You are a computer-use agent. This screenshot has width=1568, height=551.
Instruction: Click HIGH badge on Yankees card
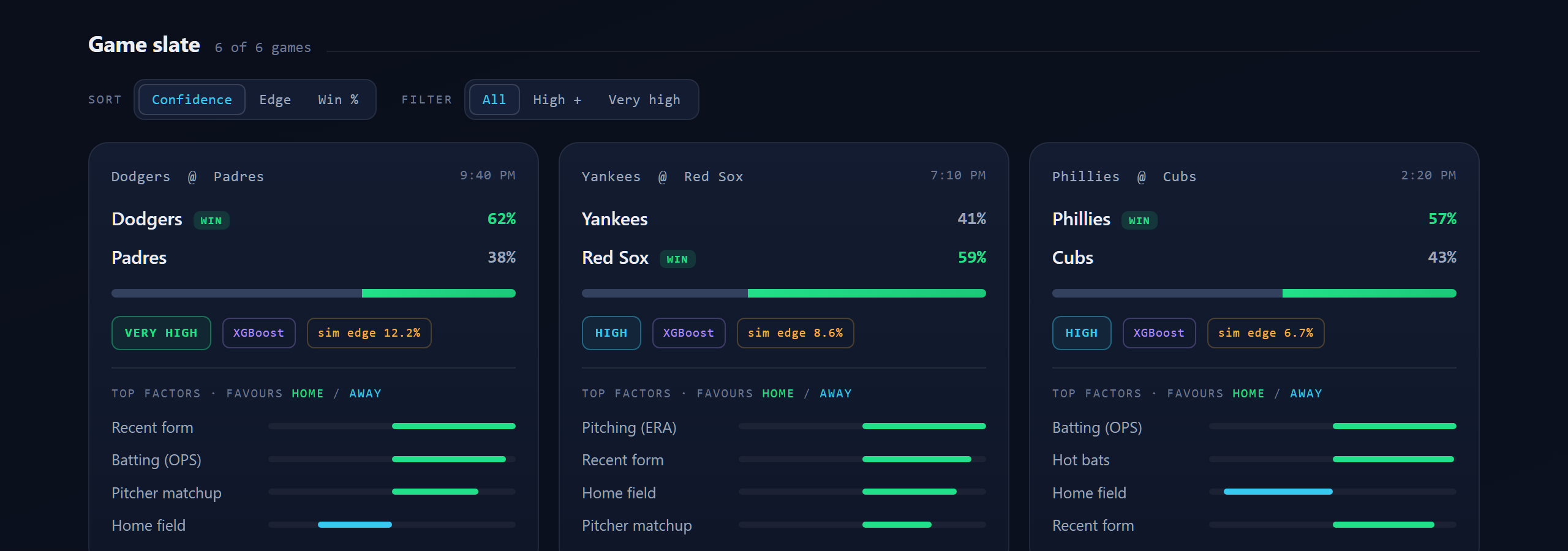[611, 333]
